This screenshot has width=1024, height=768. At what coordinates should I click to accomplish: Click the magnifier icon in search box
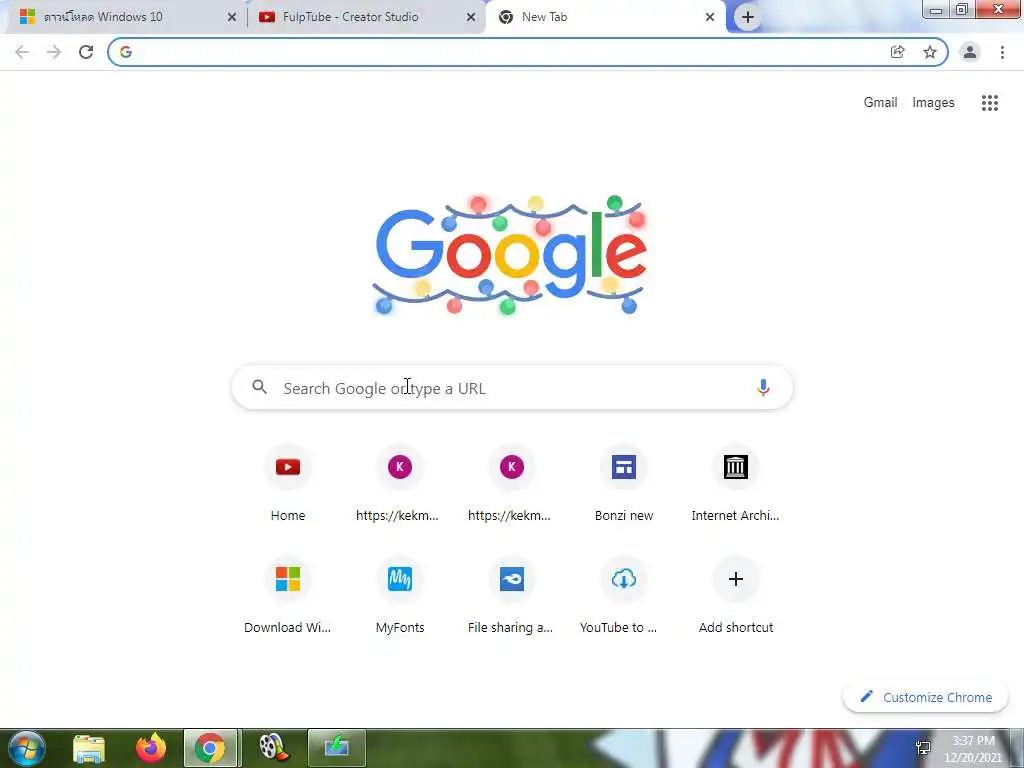pyautogui.click(x=259, y=387)
